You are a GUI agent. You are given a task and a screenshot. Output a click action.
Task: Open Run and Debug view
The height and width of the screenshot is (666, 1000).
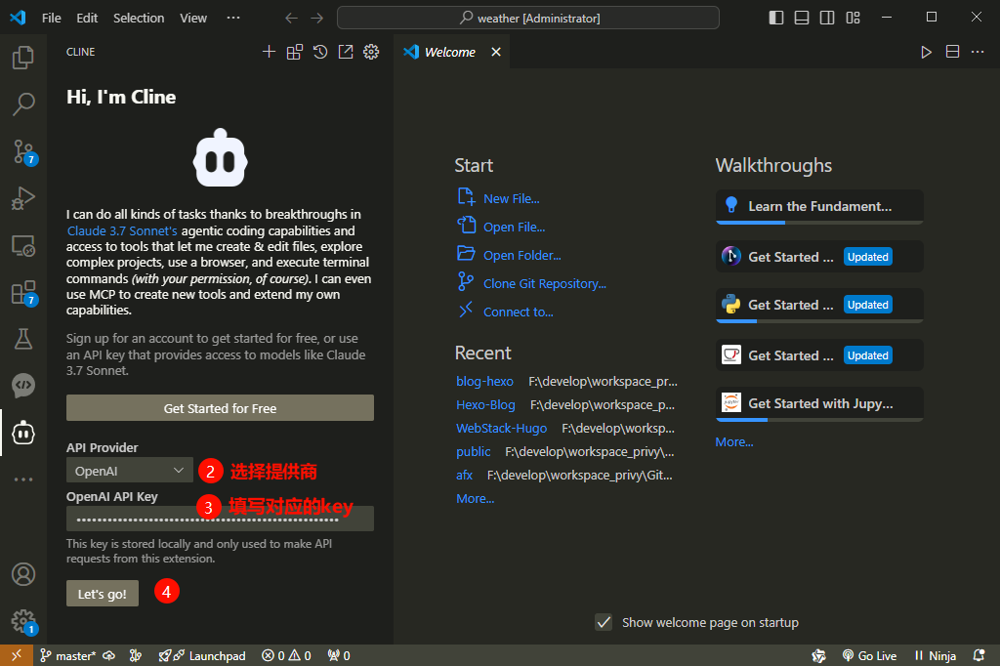pos(23,198)
